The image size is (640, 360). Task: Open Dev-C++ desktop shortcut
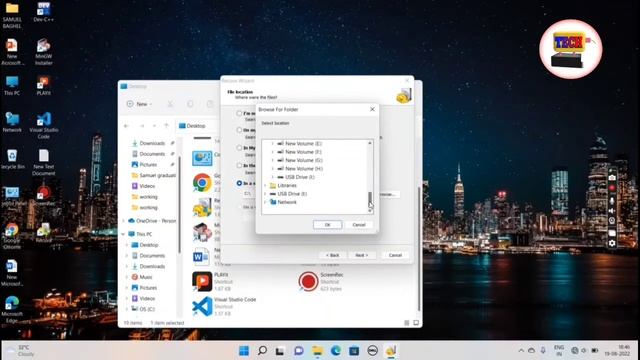pyautogui.click(x=43, y=11)
